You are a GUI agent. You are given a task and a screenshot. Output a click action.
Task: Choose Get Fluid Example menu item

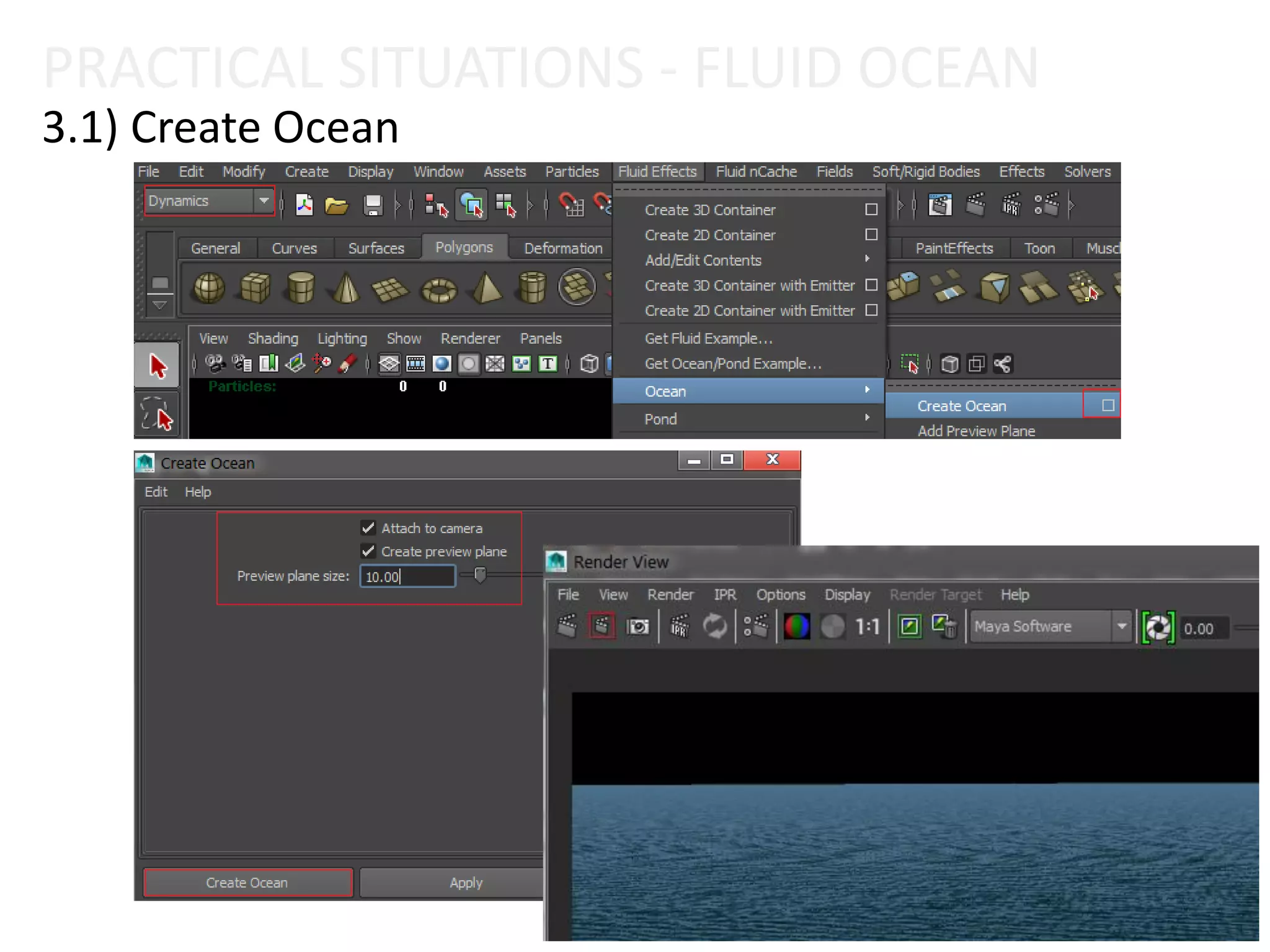coord(748,338)
